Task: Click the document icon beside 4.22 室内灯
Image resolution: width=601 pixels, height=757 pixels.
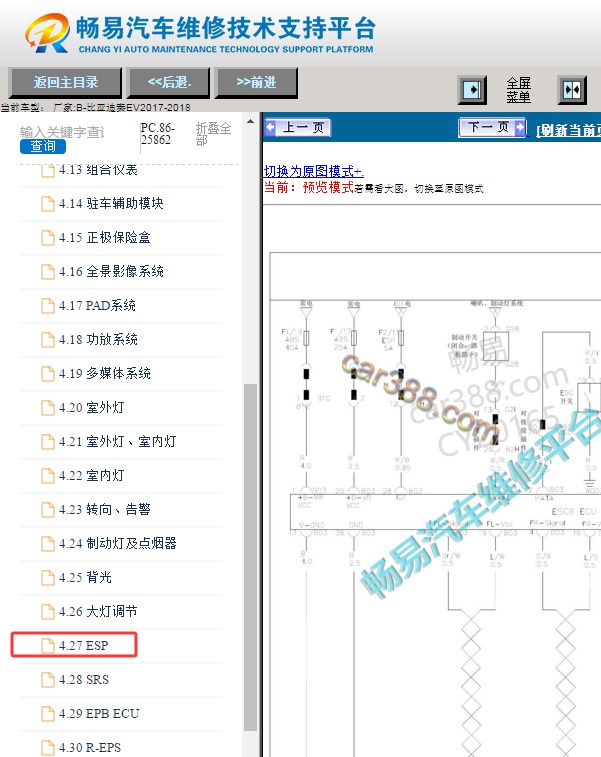Action: click(x=48, y=476)
